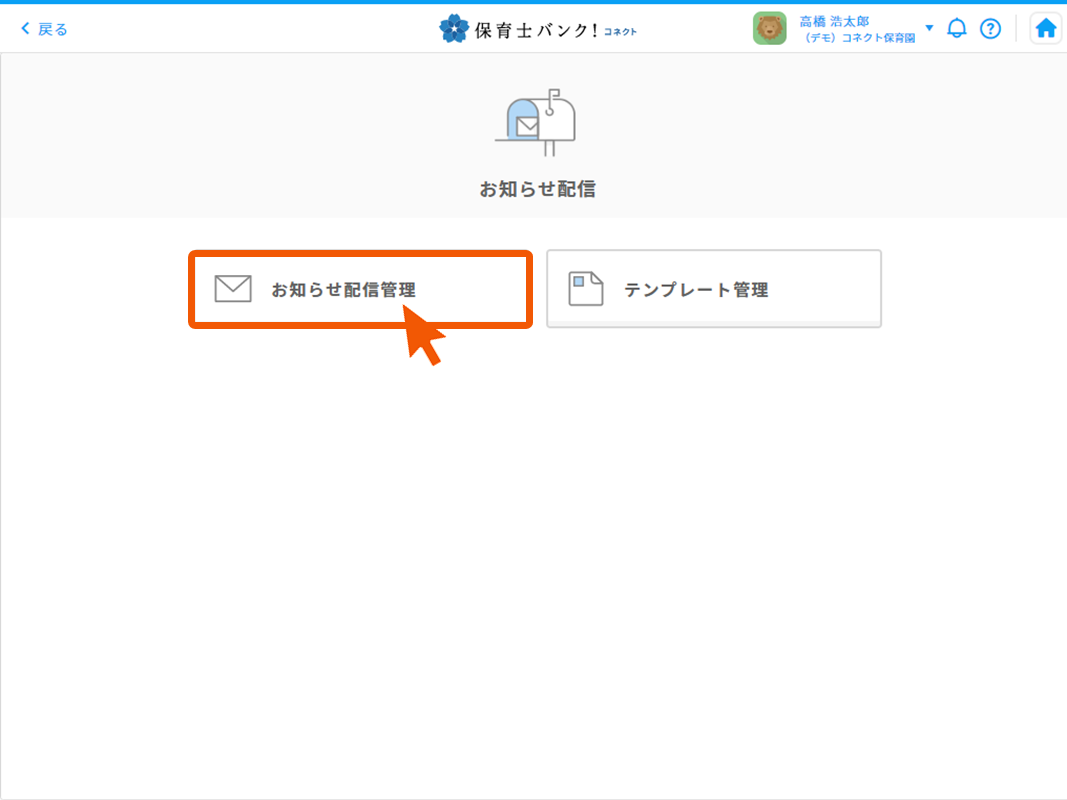Screen dimensions: 1067x800
Task: Click the orange arrow pointer graphic
Action: 424,336
